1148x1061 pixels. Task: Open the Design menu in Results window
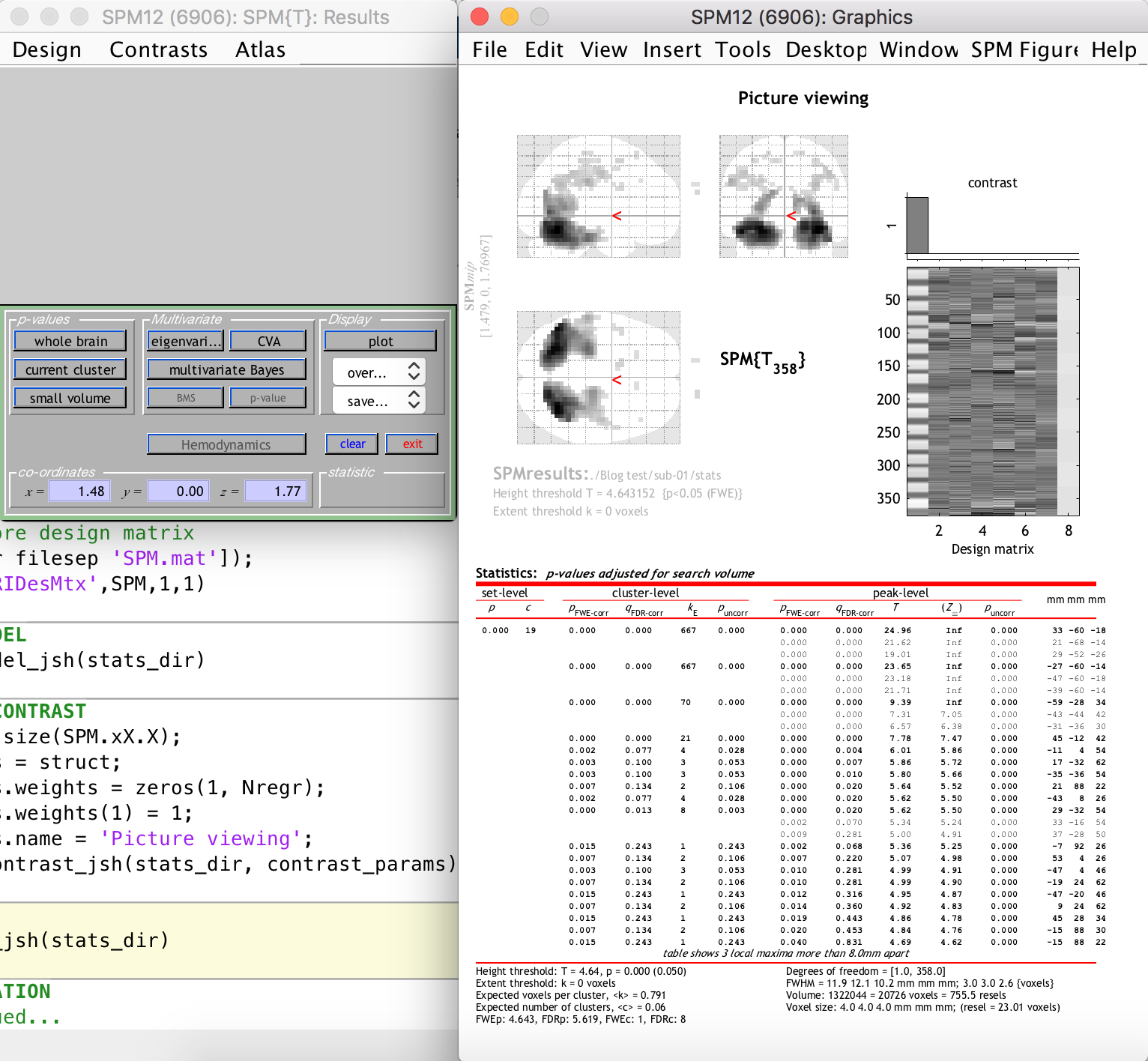[x=46, y=49]
